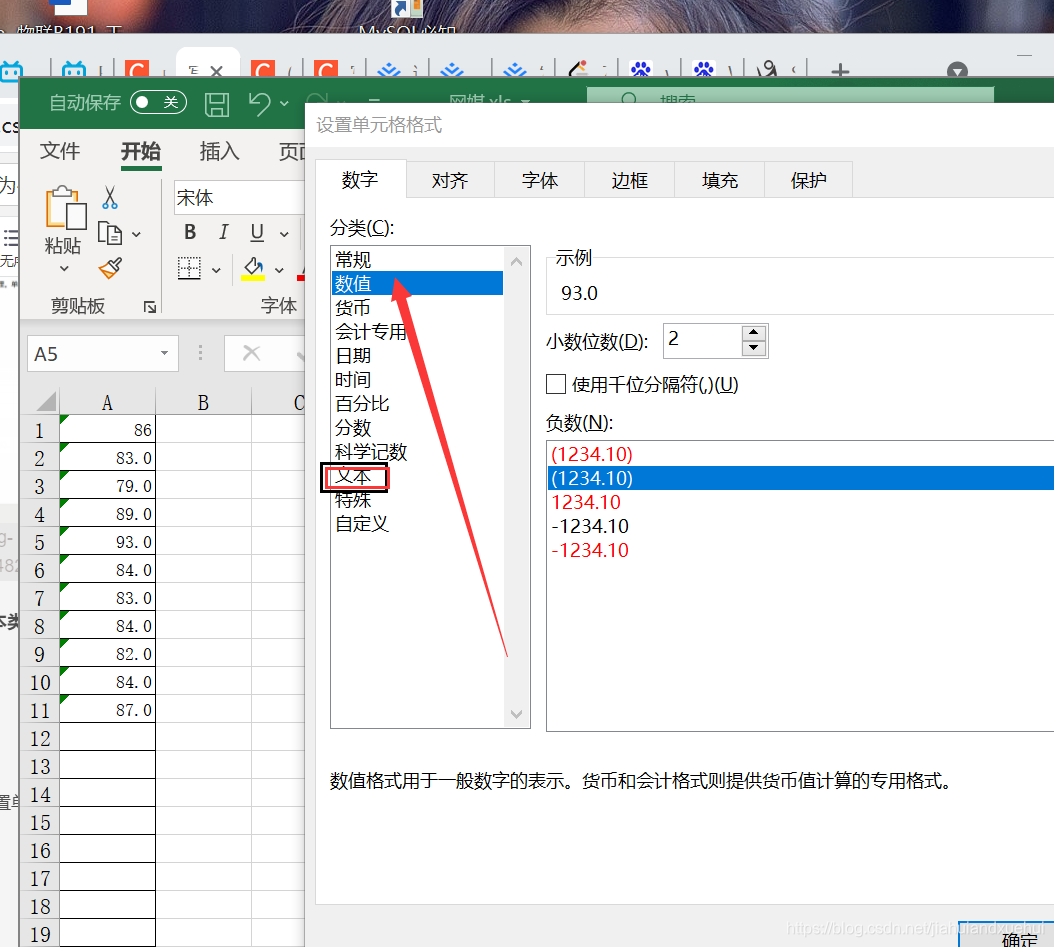
Task: Click category list scroll-down arrow
Action: [516, 714]
